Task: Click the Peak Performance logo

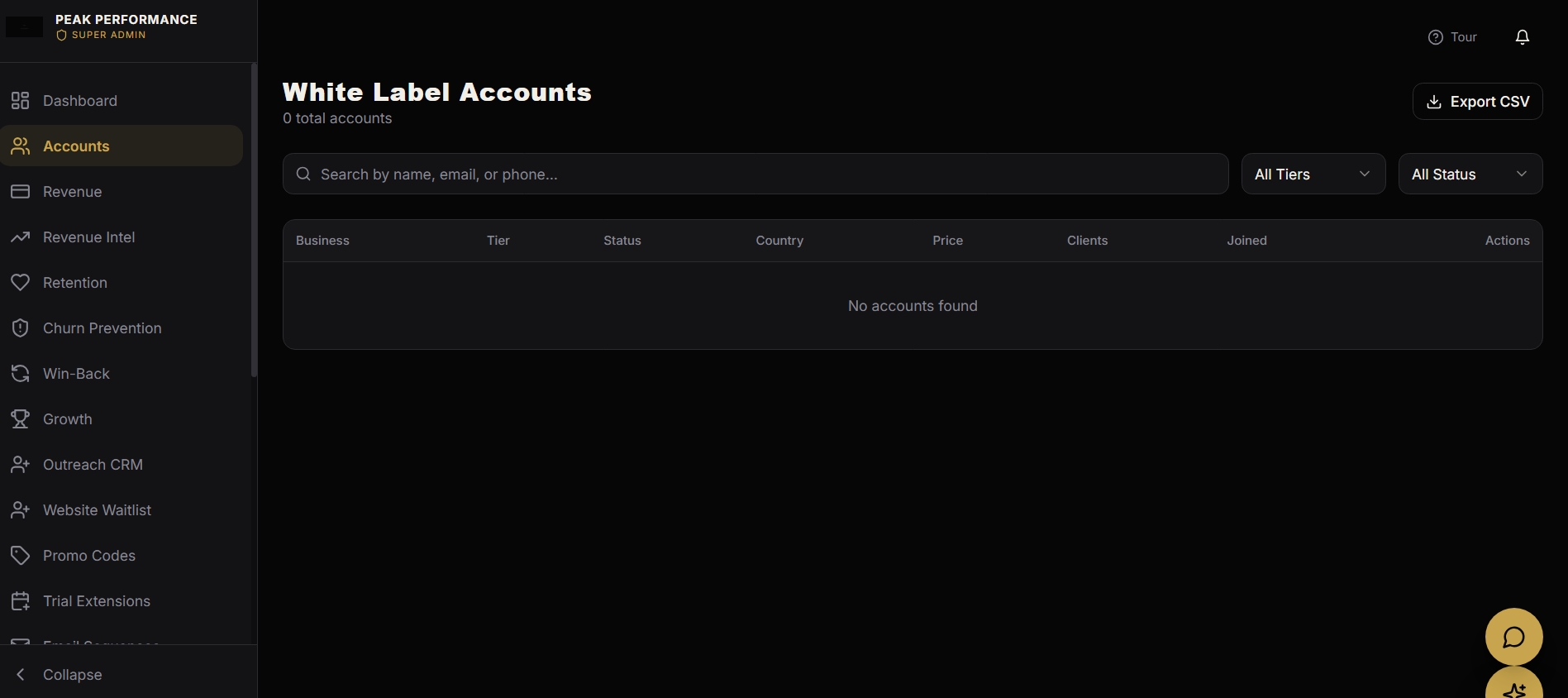Action: point(25,26)
